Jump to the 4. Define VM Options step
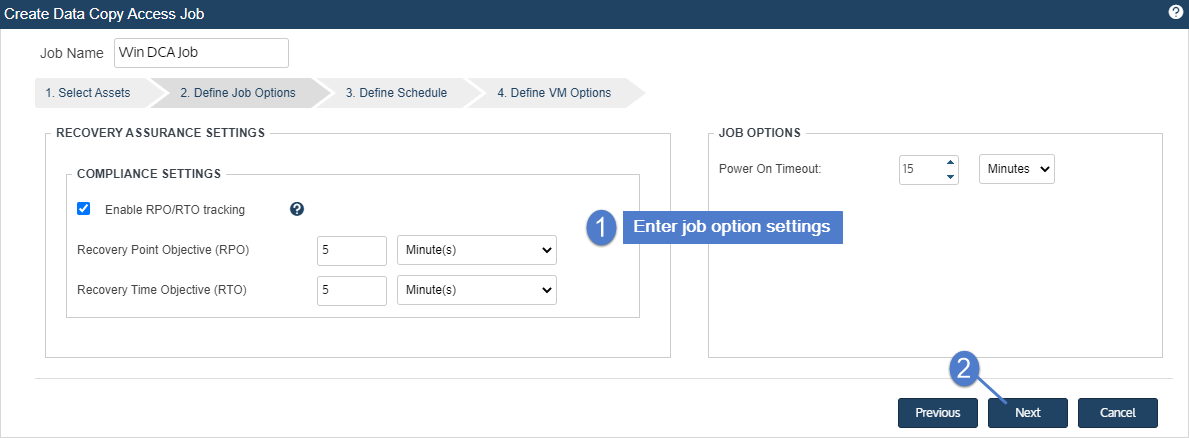Viewport: 1189px width, 438px height. point(554,92)
